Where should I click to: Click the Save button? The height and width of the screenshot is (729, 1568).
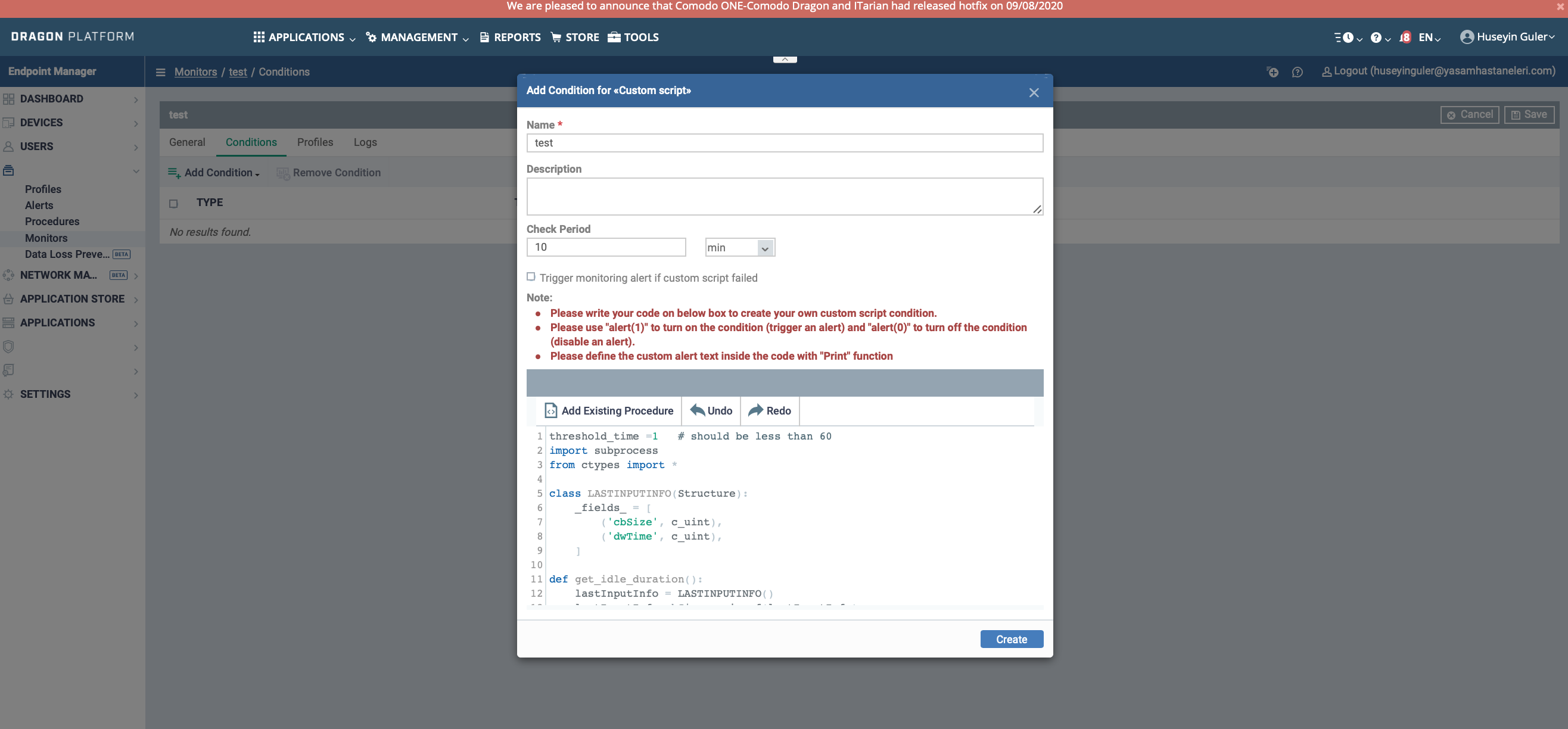coord(1529,114)
